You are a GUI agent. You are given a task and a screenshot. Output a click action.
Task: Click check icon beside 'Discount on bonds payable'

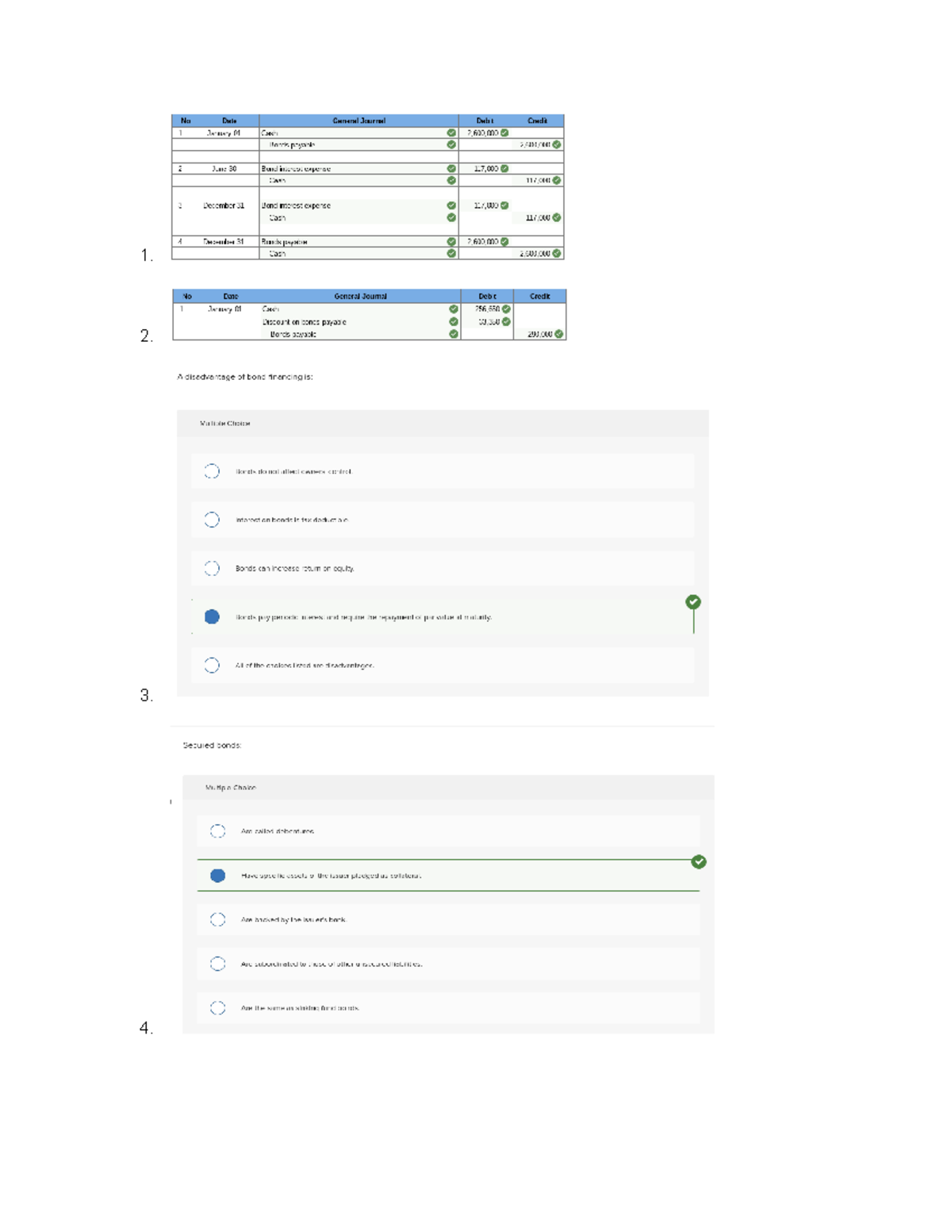454,321
